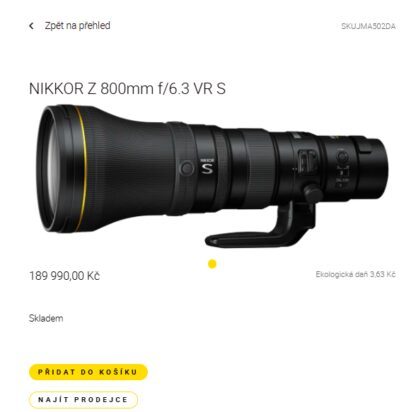Click the round function button beside S badge
This screenshot has width=416, height=412.
tap(187, 168)
